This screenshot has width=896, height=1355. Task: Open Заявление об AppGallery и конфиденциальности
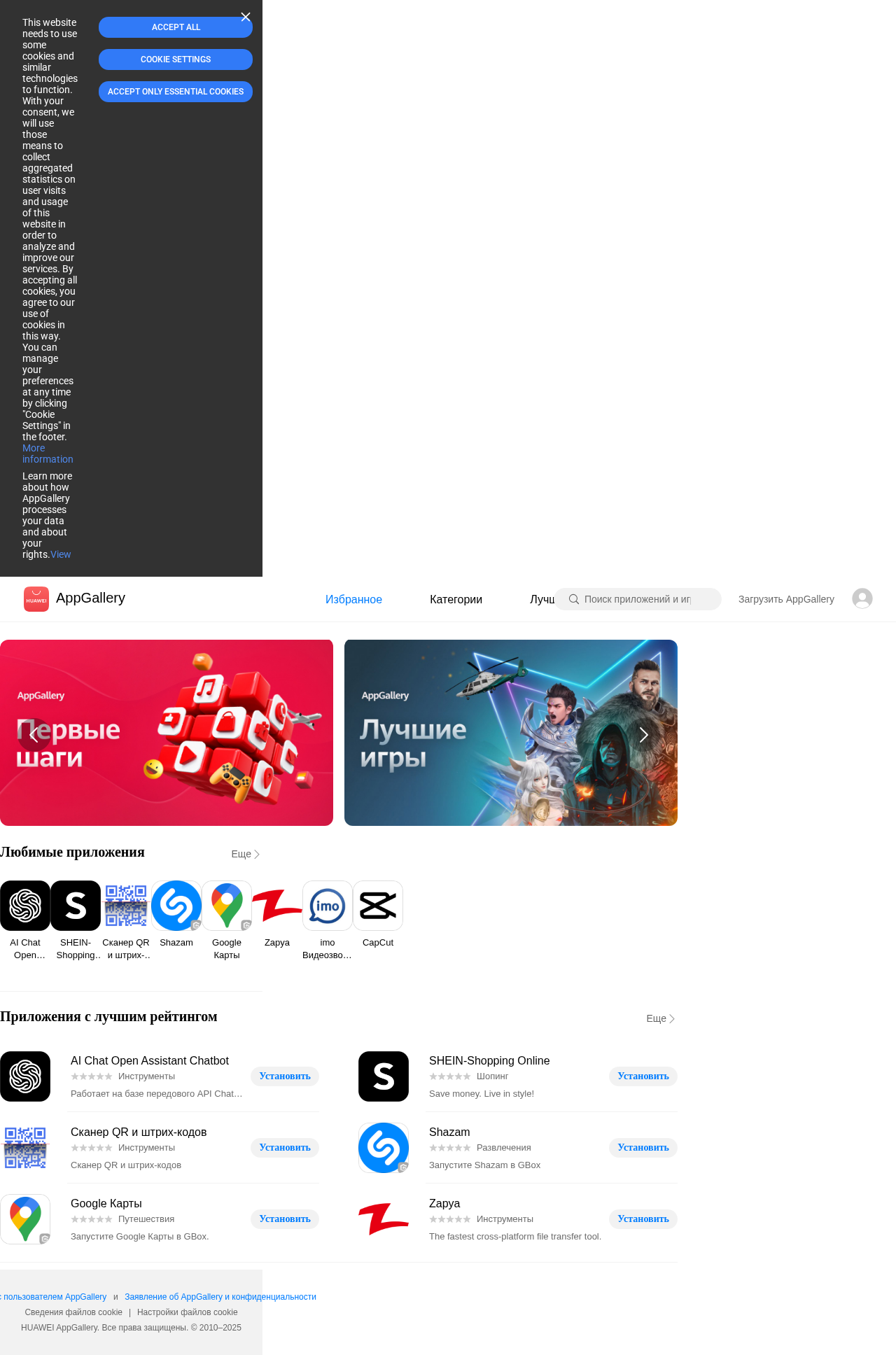[220, 1297]
